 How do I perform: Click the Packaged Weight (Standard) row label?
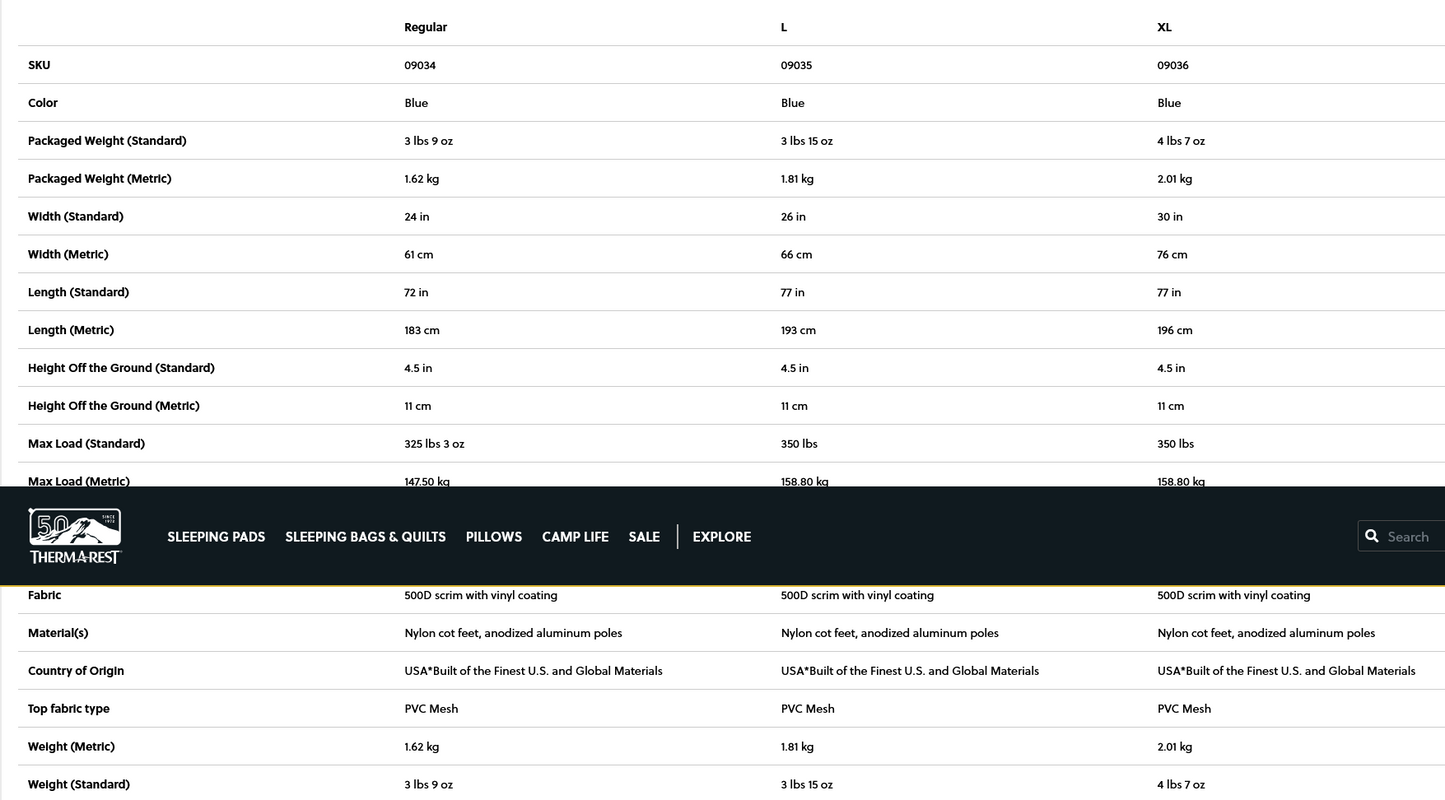pyautogui.click(x=107, y=141)
